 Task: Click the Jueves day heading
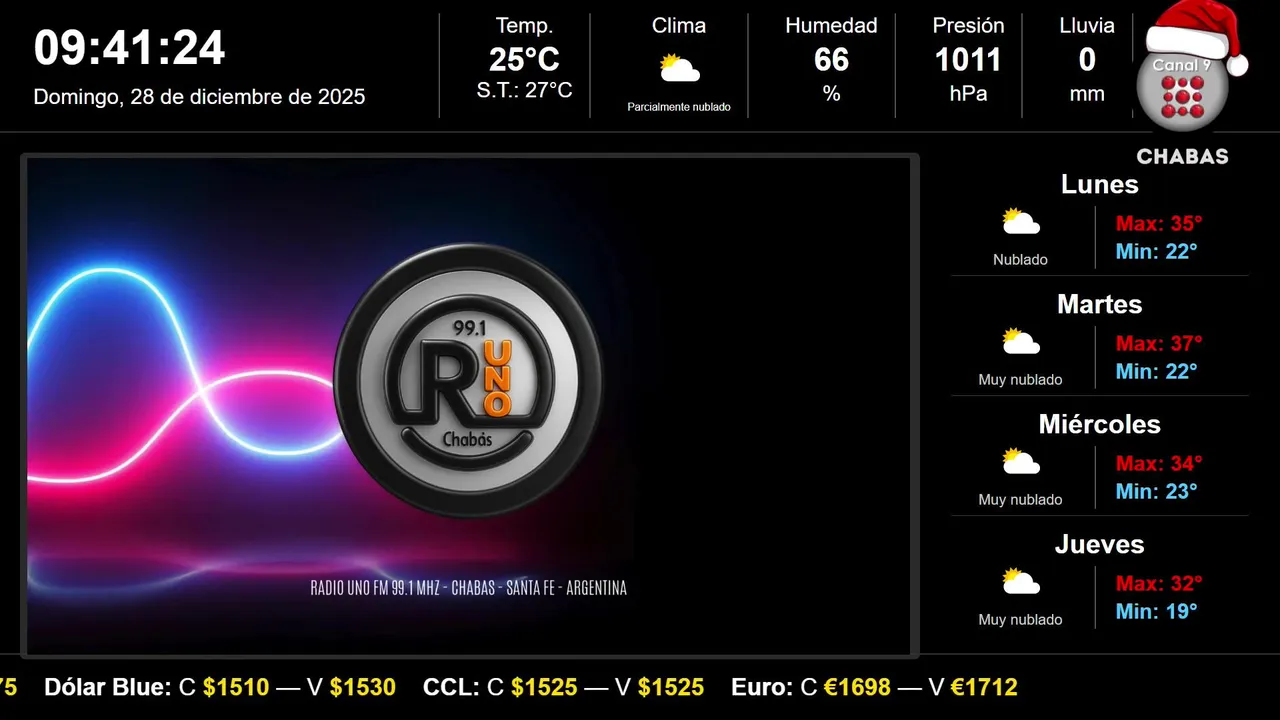(1099, 545)
